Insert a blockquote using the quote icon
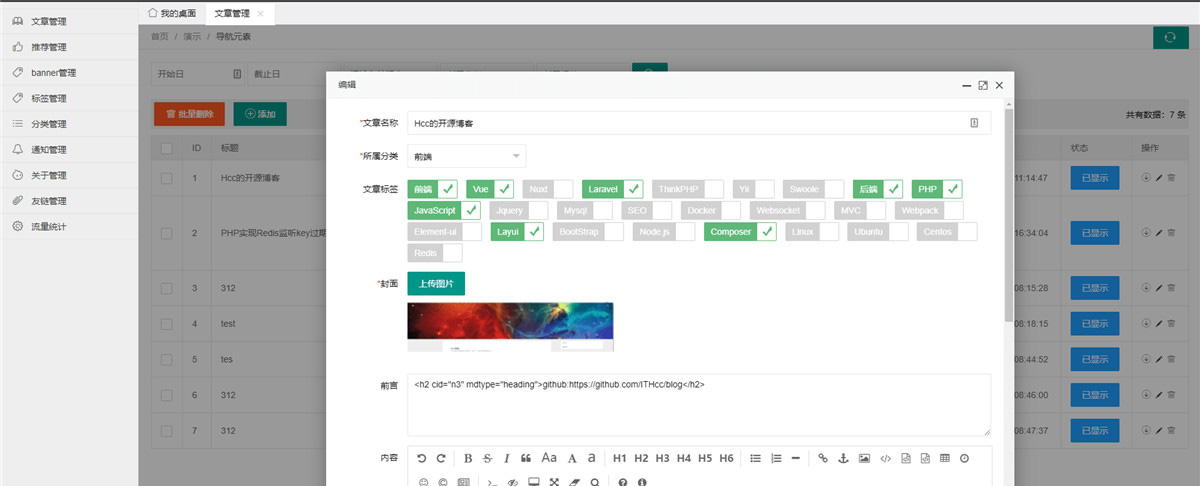 click(526, 458)
